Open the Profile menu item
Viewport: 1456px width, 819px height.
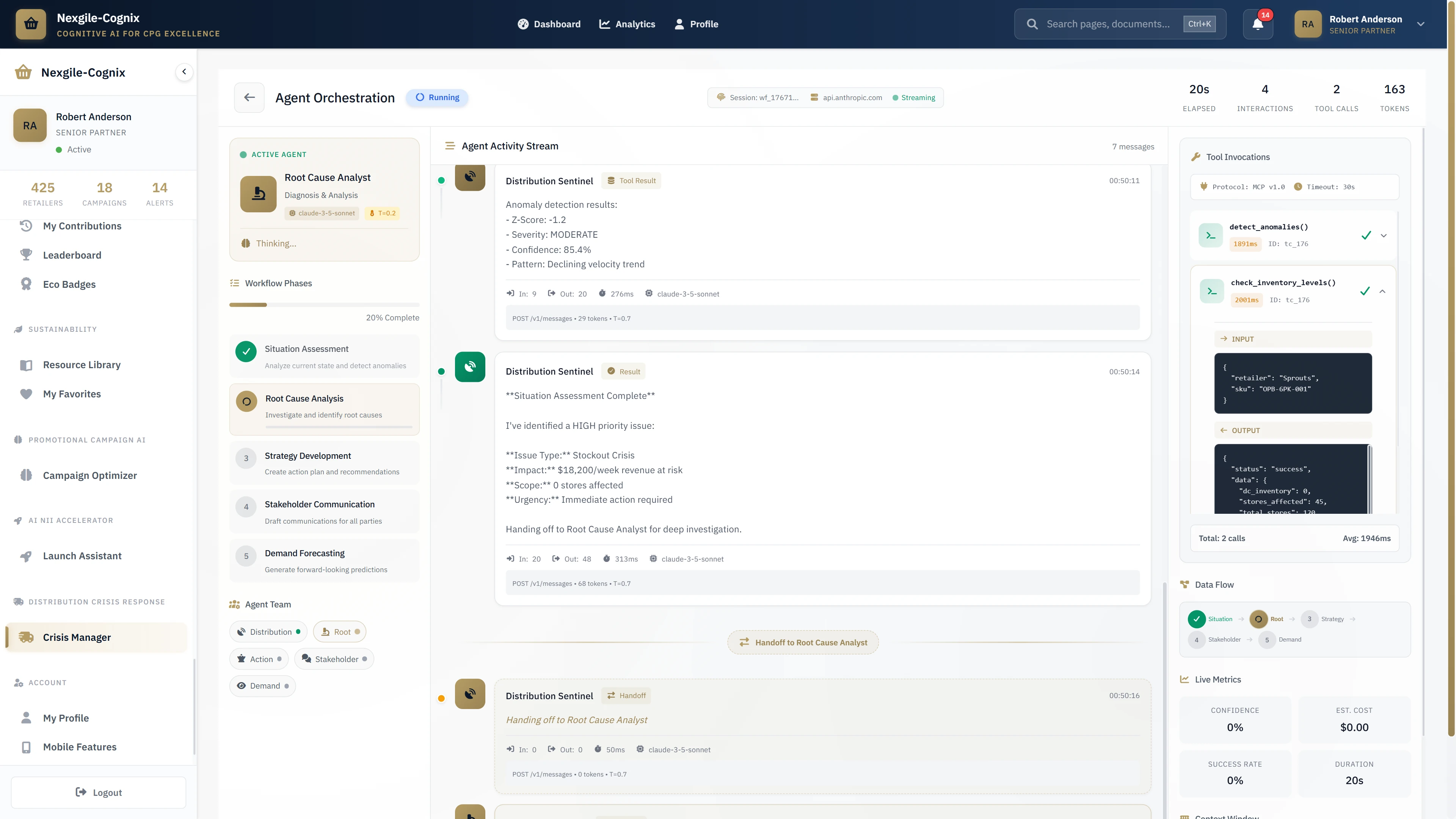click(697, 24)
